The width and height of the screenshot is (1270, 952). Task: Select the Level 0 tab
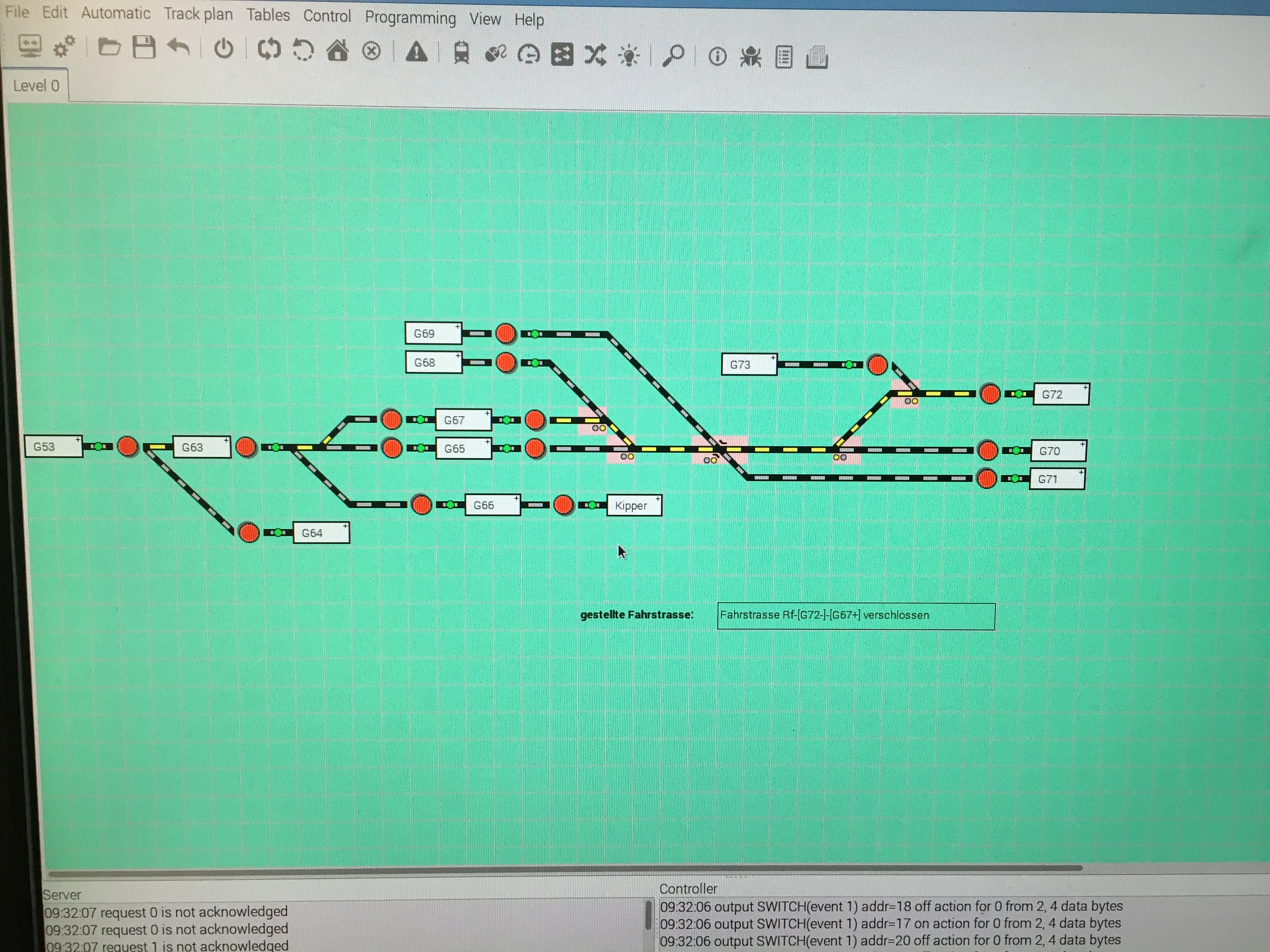36,86
